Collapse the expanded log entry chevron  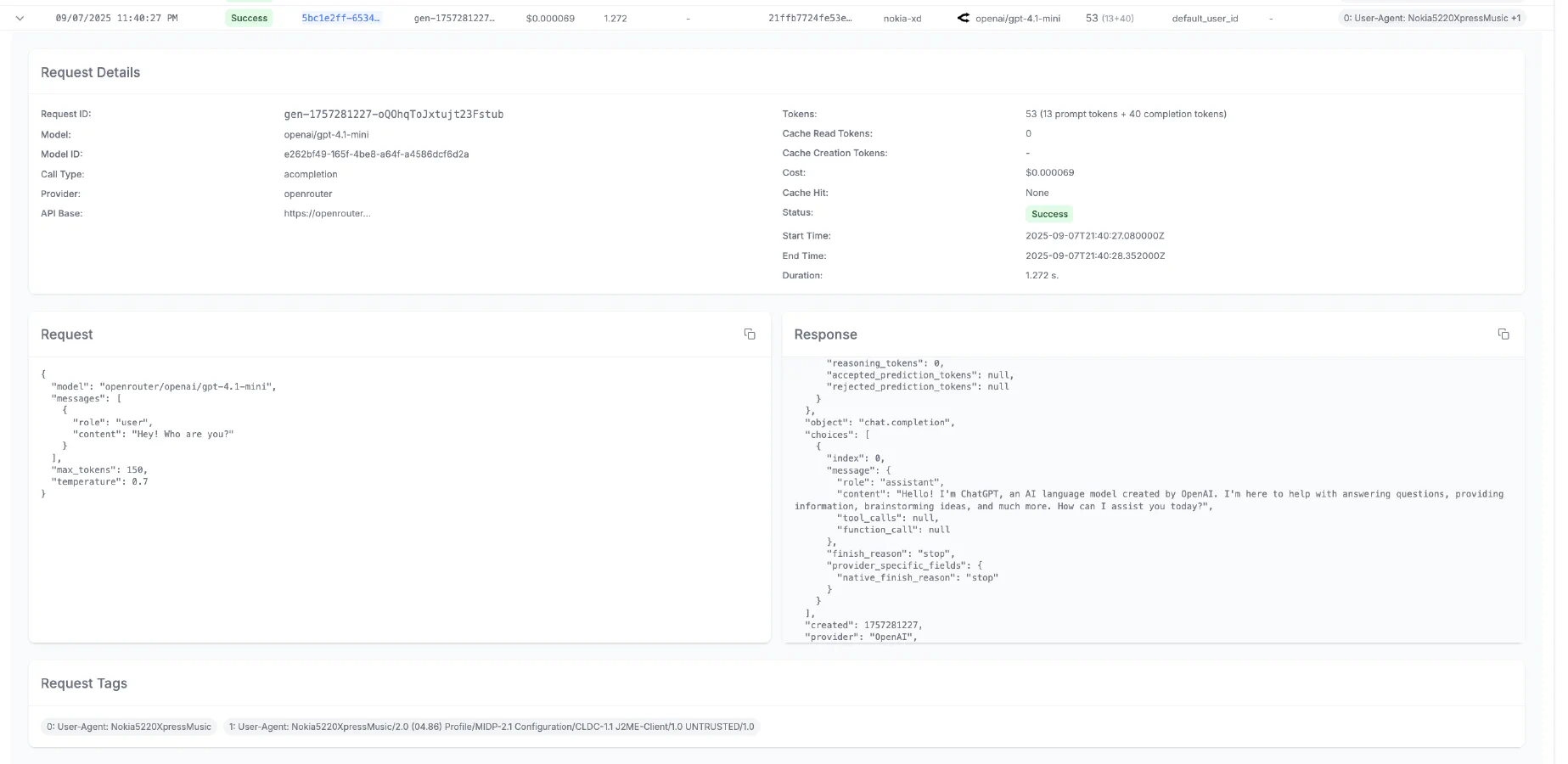tap(19, 18)
